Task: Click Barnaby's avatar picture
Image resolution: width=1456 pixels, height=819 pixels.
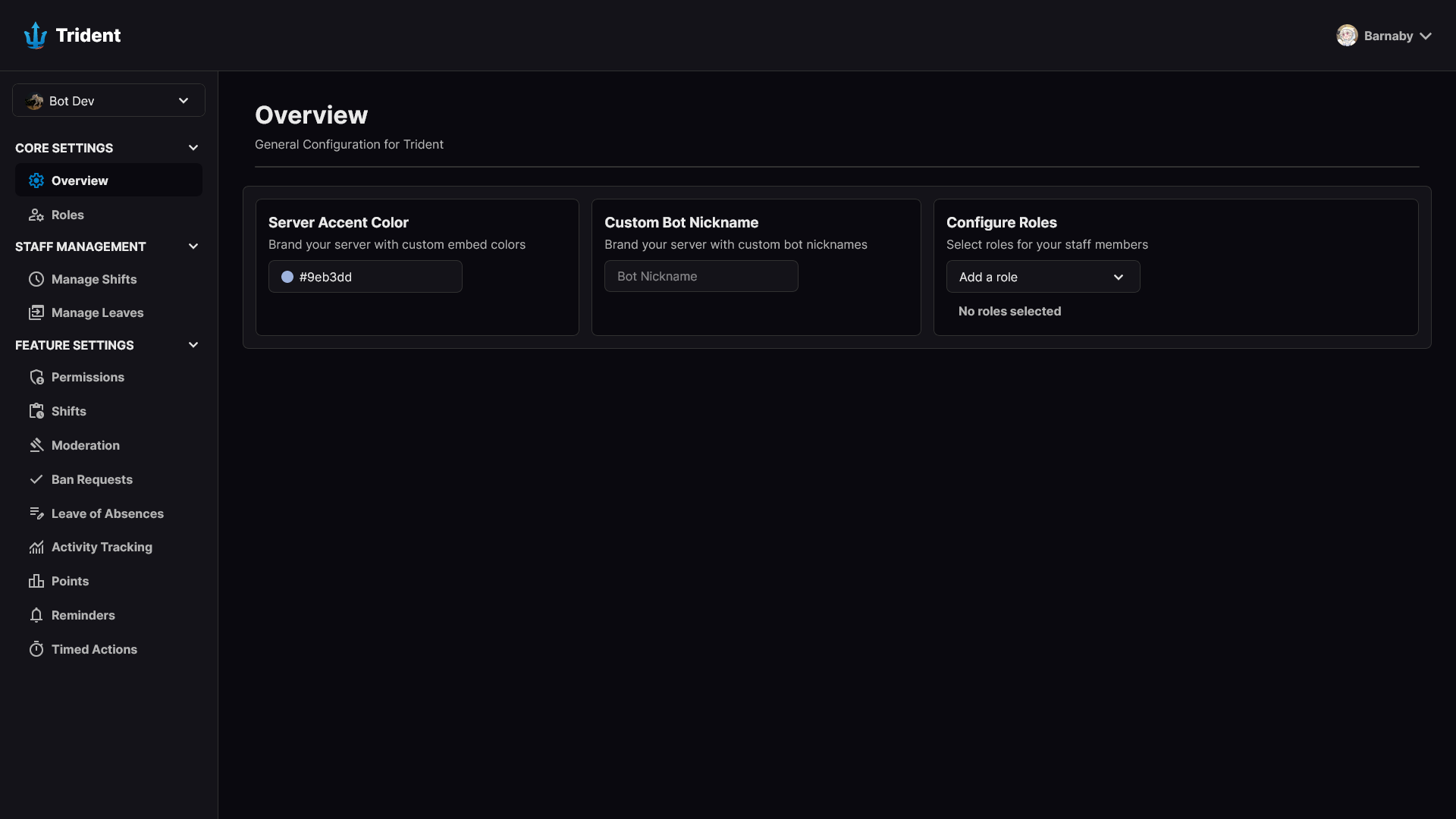Action: pos(1347,36)
